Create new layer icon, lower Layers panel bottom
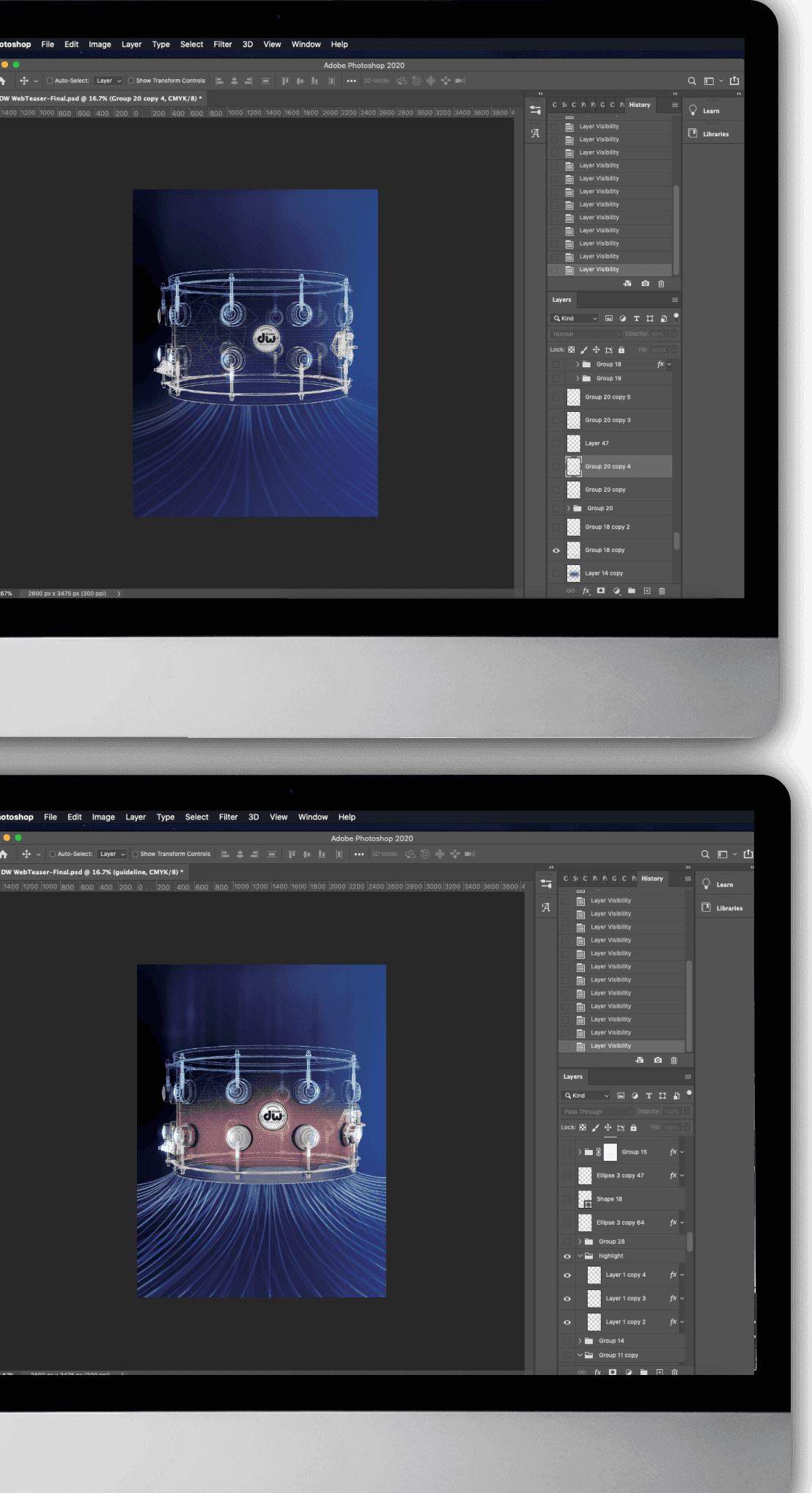The width and height of the screenshot is (812, 1493). pos(660,1372)
